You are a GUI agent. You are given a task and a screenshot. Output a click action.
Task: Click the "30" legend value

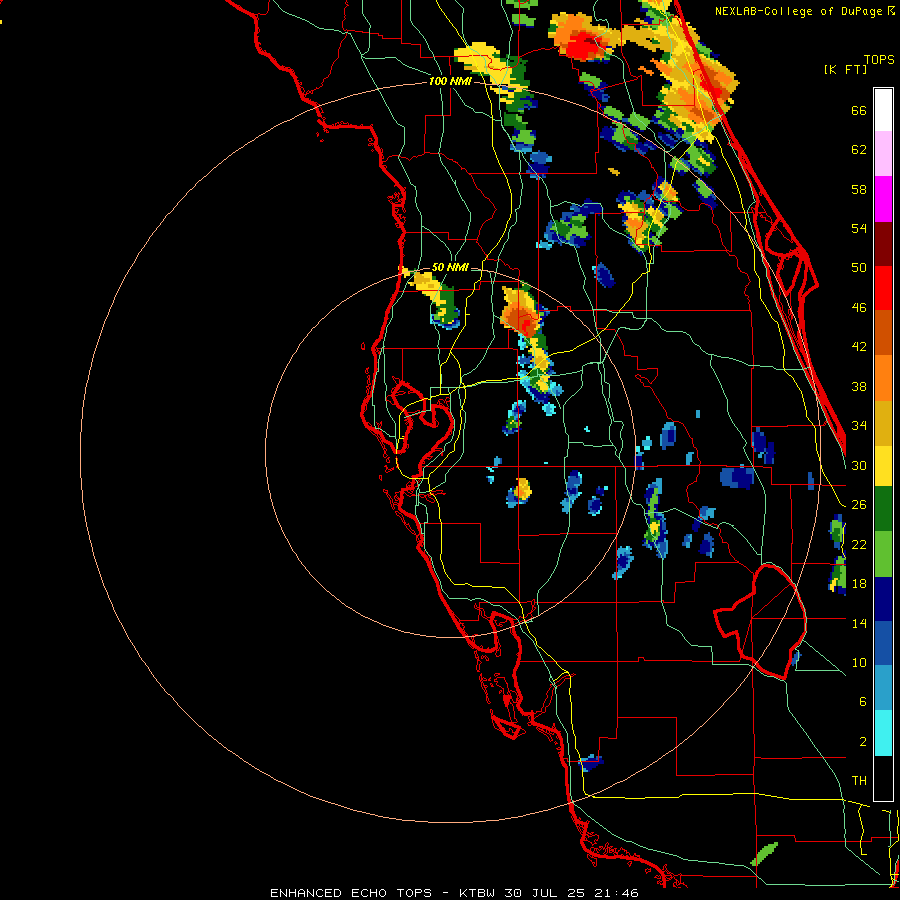(x=859, y=465)
